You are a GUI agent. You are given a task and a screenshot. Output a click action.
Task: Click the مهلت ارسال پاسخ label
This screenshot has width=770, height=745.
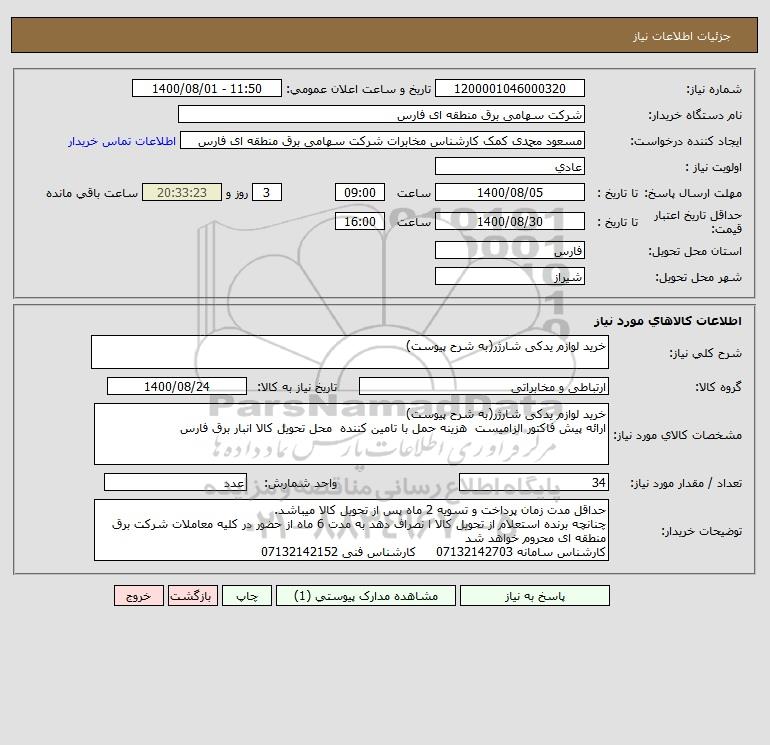(692, 193)
